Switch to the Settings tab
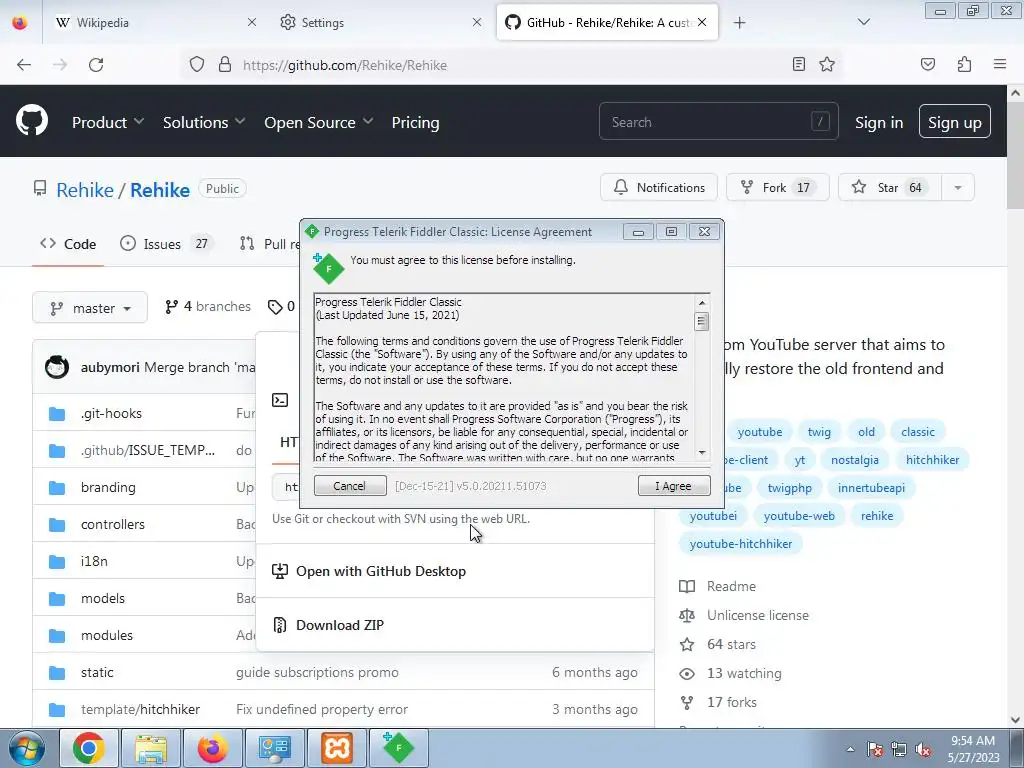Image resolution: width=1024 pixels, height=768 pixels. 380,22
